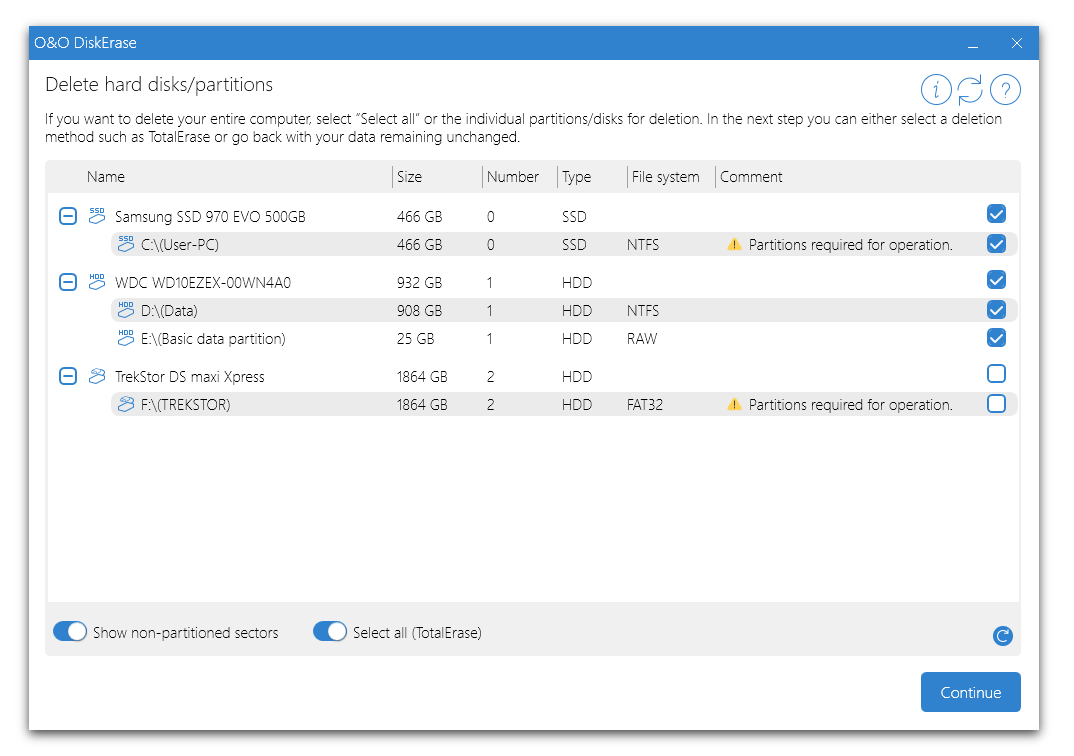This screenshot has width=1074, height=756.
Task: Select the Samsung SSD 970 EVO 500GB row
Action: [x=533, y=216]
